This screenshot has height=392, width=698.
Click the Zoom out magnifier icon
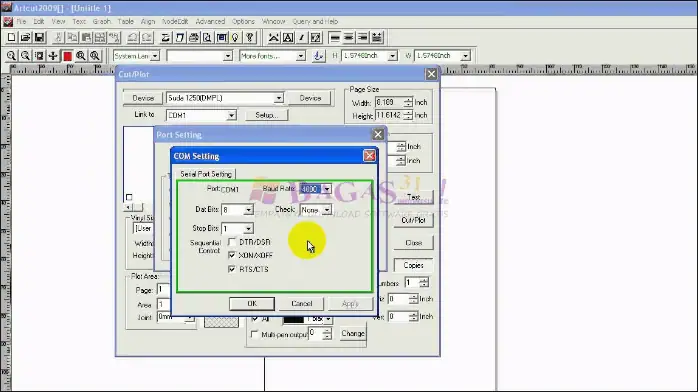click(x=25, y=56)
